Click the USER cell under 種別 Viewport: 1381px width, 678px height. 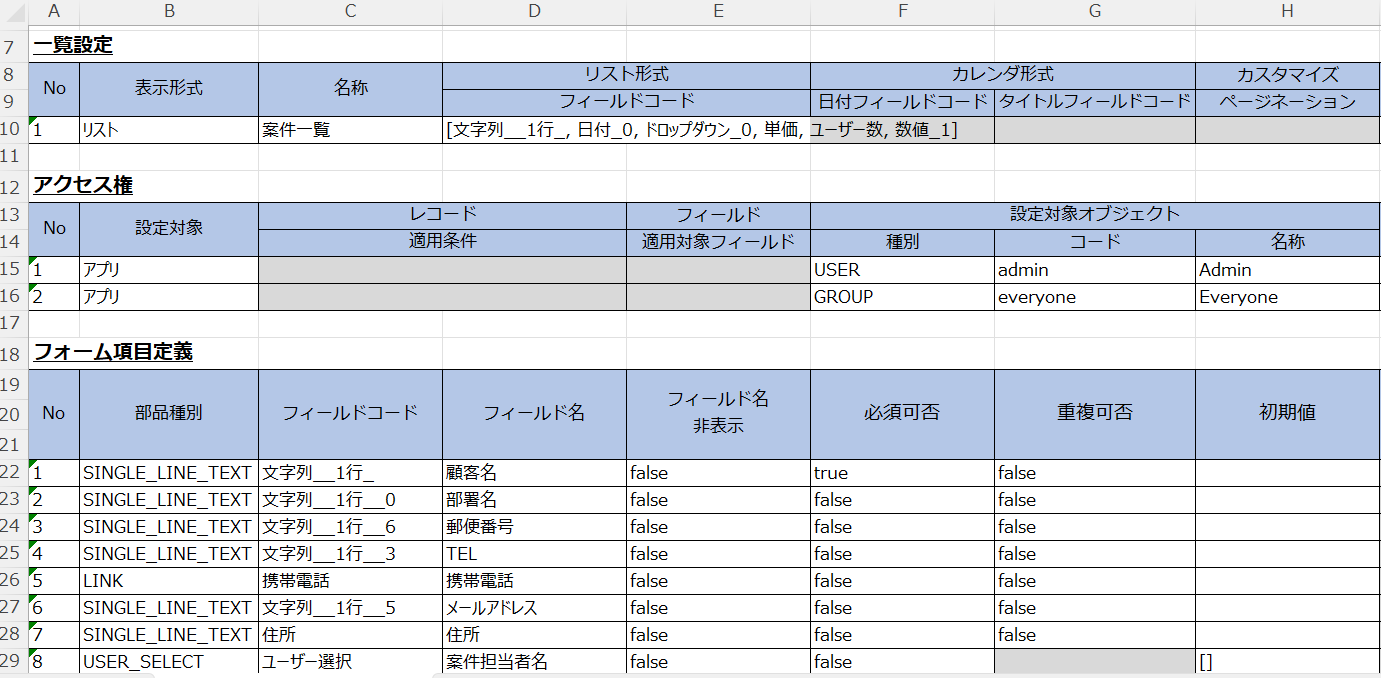point(902,270)
